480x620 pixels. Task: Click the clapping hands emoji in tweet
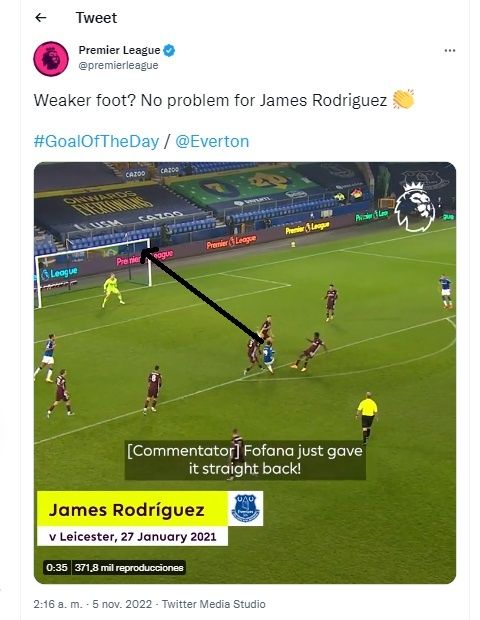pyautogui.click(x=403, y=100)
